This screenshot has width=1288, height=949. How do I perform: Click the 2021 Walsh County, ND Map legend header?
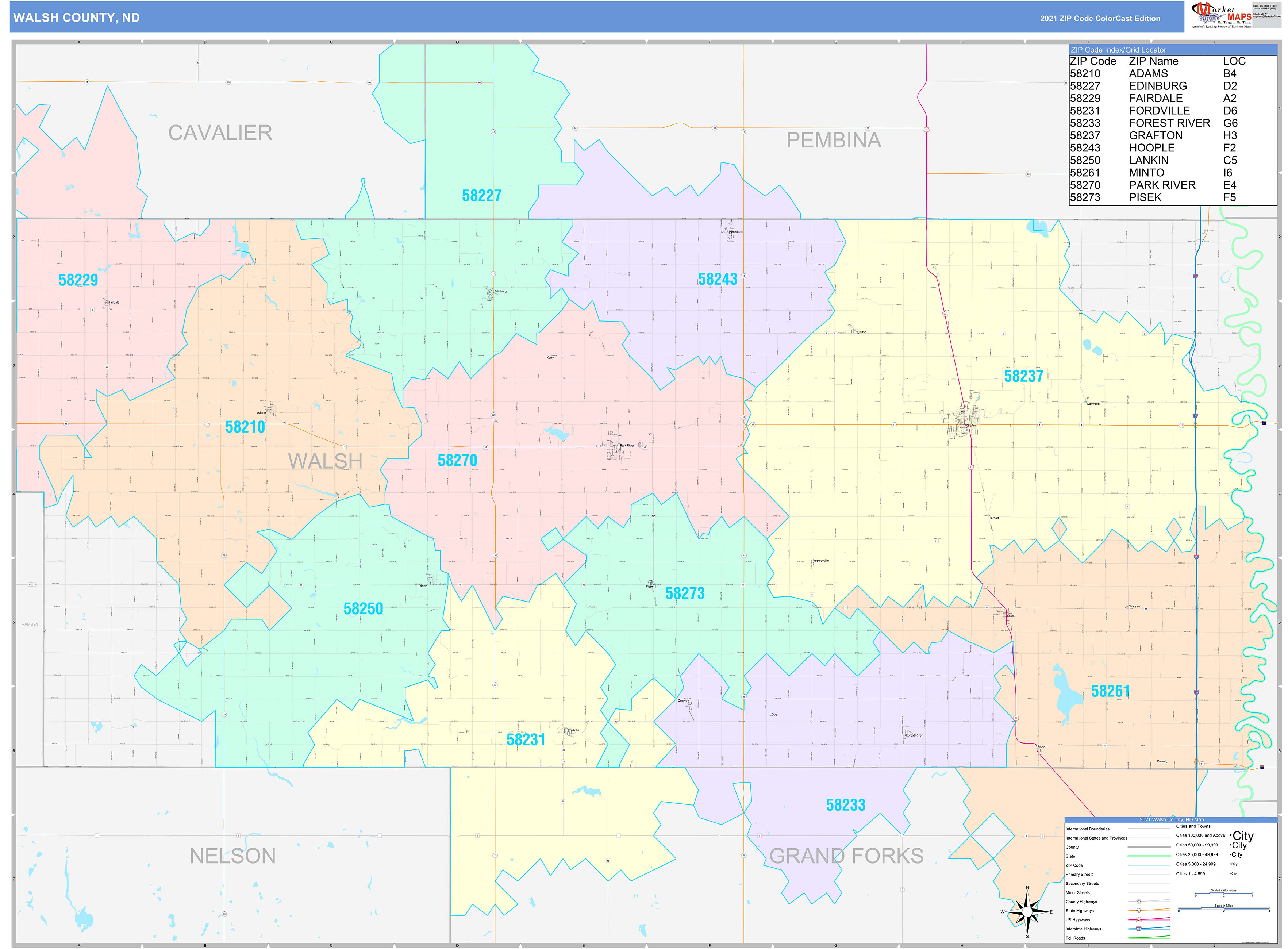(x=1171, y=820)
